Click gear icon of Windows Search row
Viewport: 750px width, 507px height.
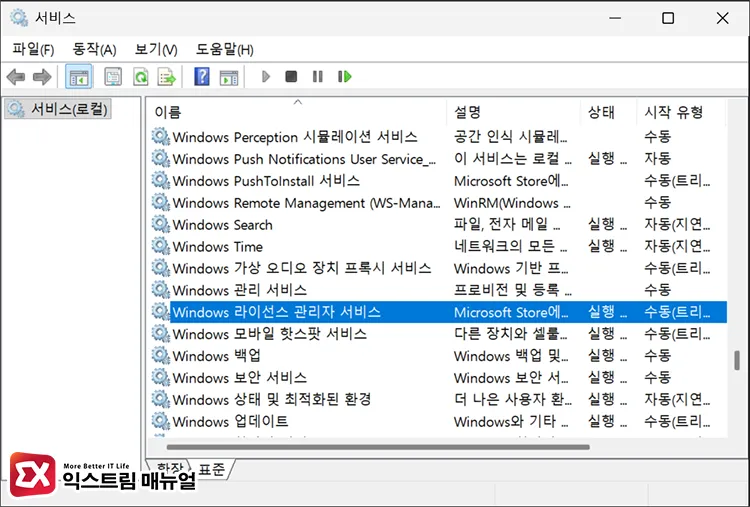[x=161, y=224]
